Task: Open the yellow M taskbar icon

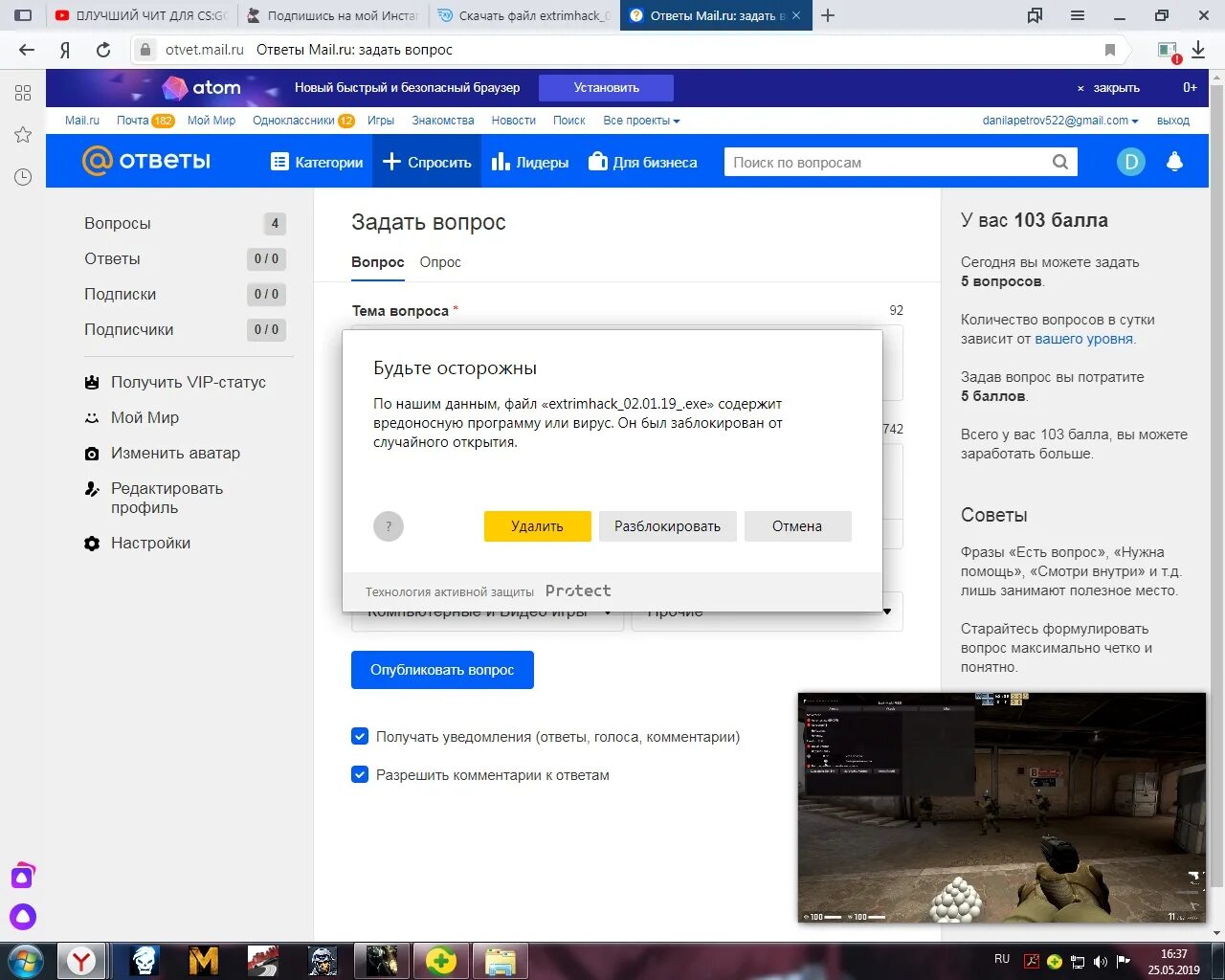Action: 204,961
